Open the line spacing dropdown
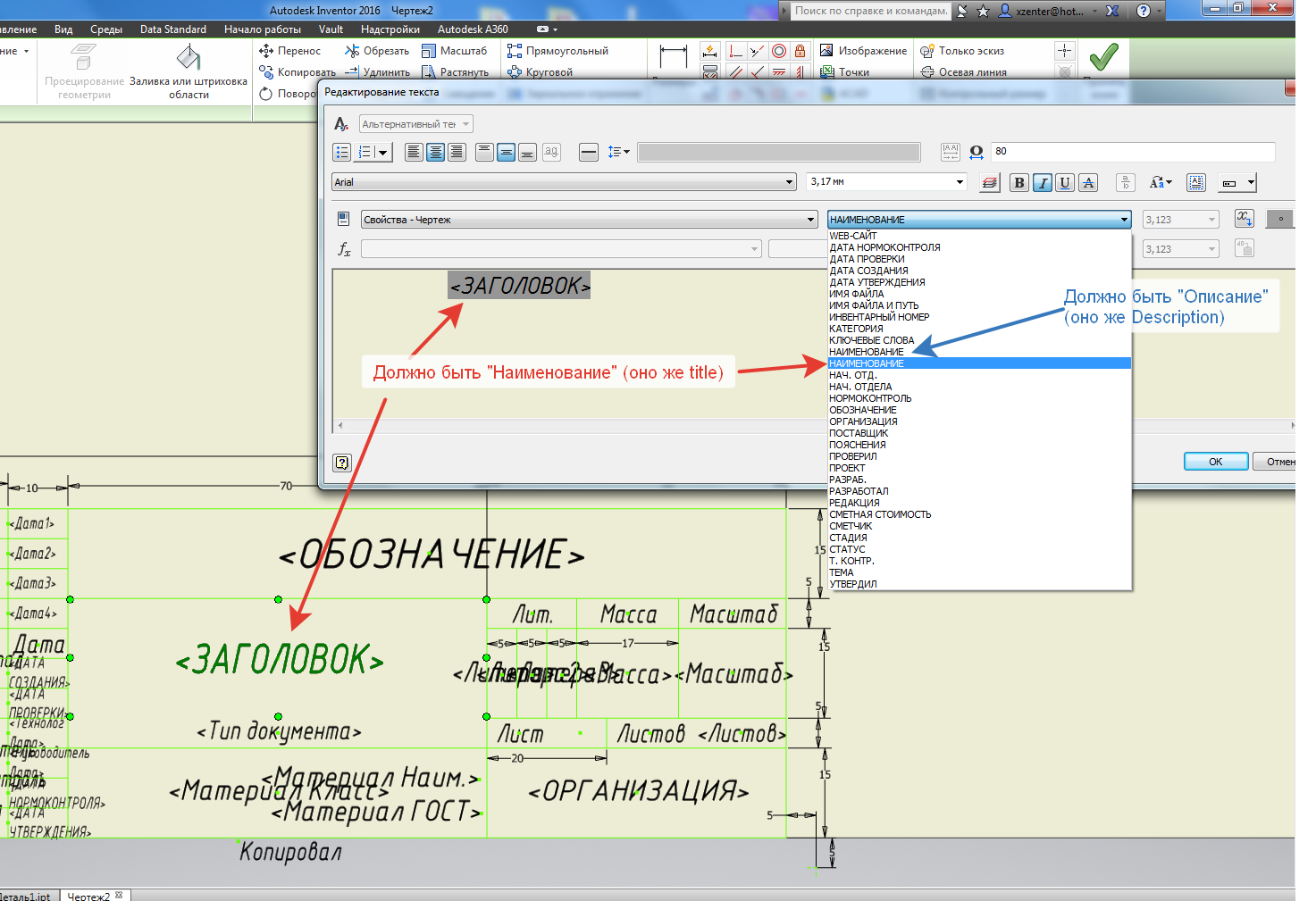The height and width of the screenshot is (901, 1316). click(x=618, y=152)
